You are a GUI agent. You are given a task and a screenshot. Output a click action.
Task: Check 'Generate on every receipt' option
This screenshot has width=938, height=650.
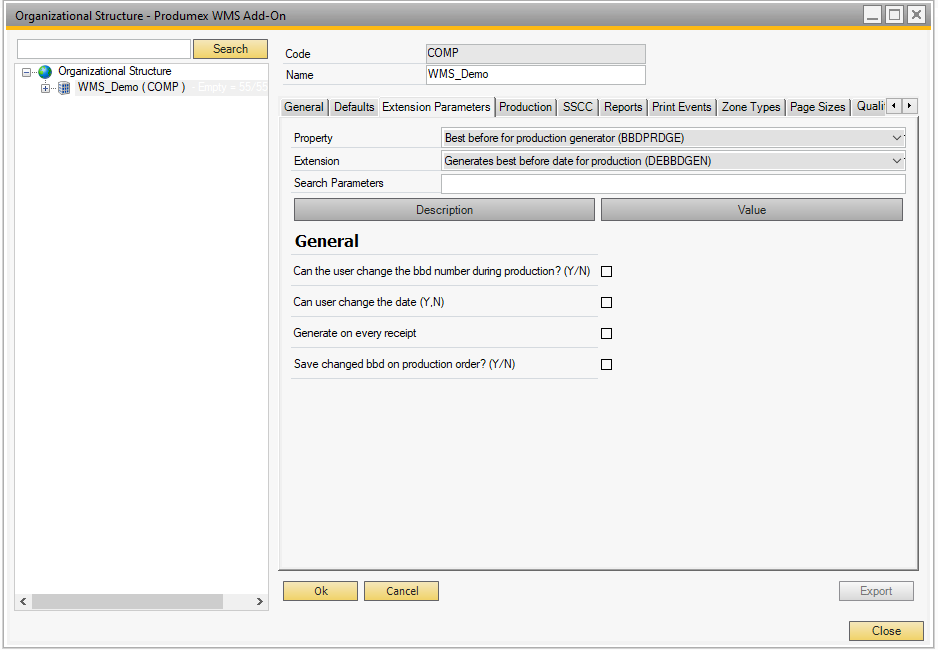click(x=606, y=334)
